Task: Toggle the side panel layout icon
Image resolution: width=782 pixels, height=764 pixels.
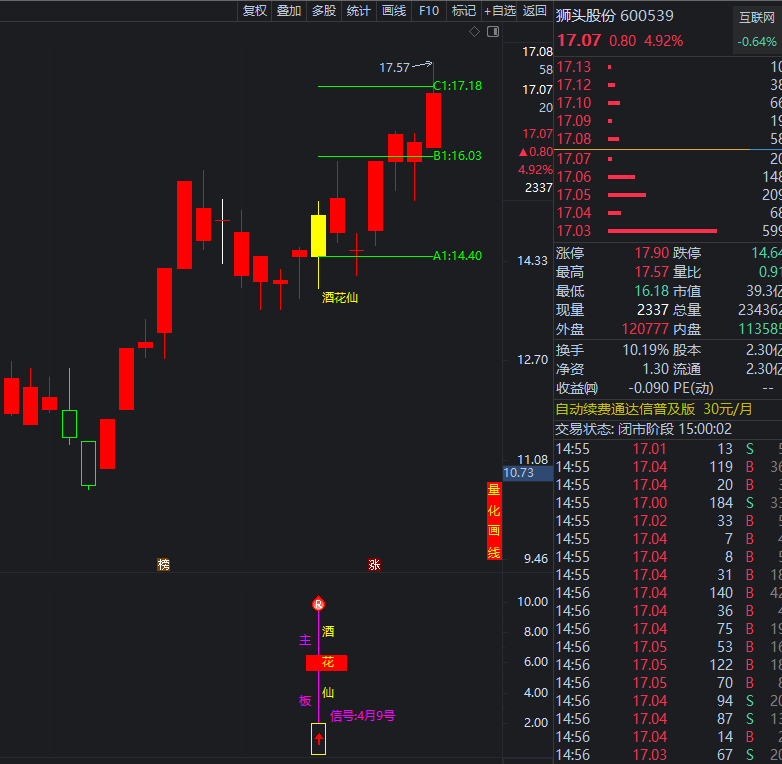Action: pyautogui.click(x=492, y=32)
